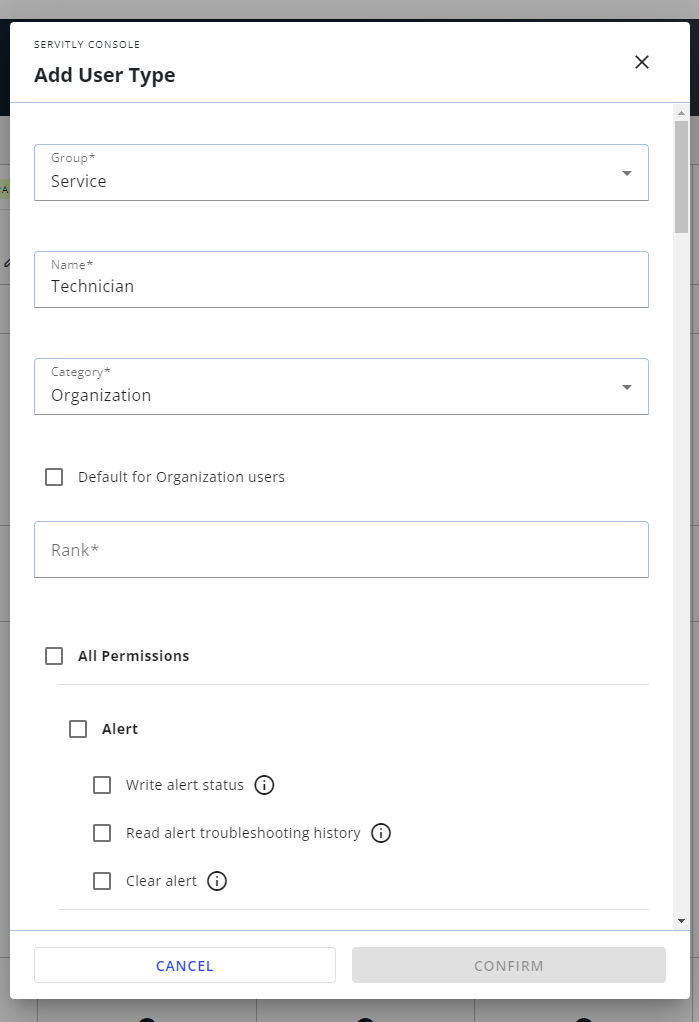Image resolution: width=699 pixels, height=1022 pixels.
Task: Click info icon next to Read alert troubleshooting history
Action: click(380, 833)
